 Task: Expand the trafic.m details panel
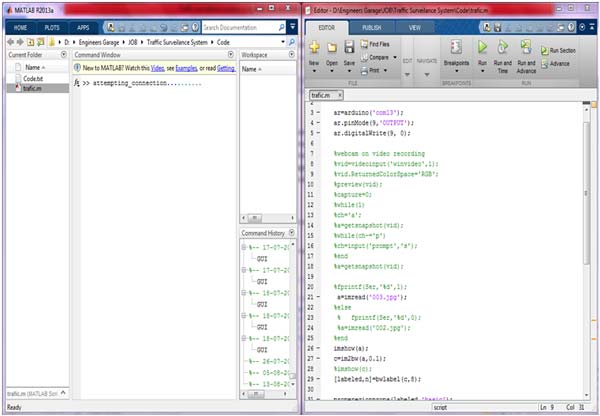click(x=63, y=393)
